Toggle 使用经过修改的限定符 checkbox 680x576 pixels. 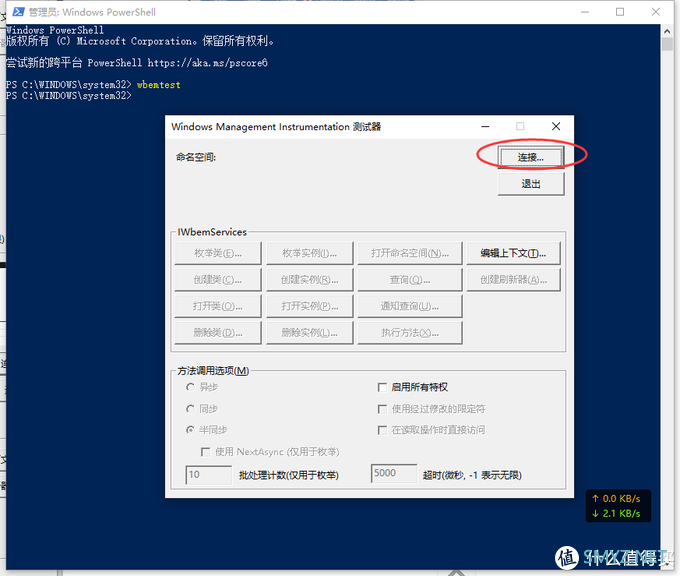coord(382,409)
